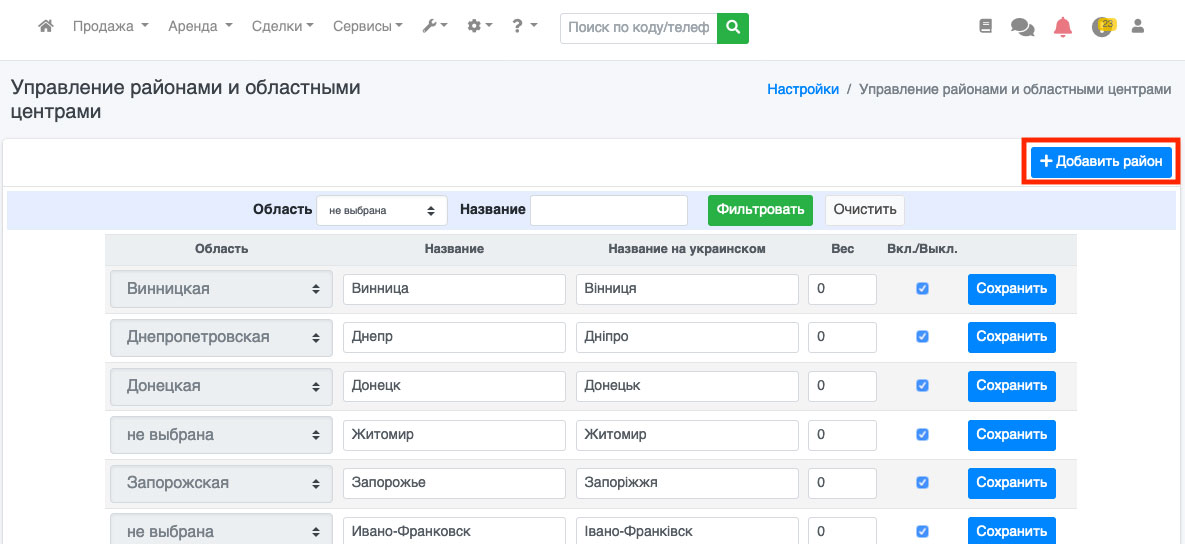The height and width of the screenshot is (544, 1185).
Task: Click the Добавить район button
Action: (x=1101, y=162)
